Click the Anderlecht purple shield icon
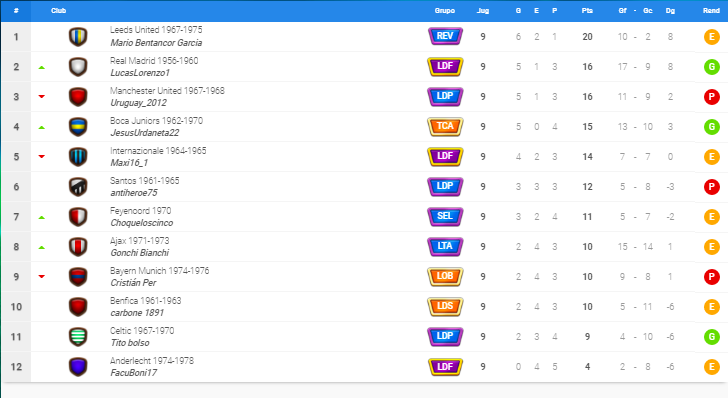This screenshot has width=728, height=398. tap(78, 367)
